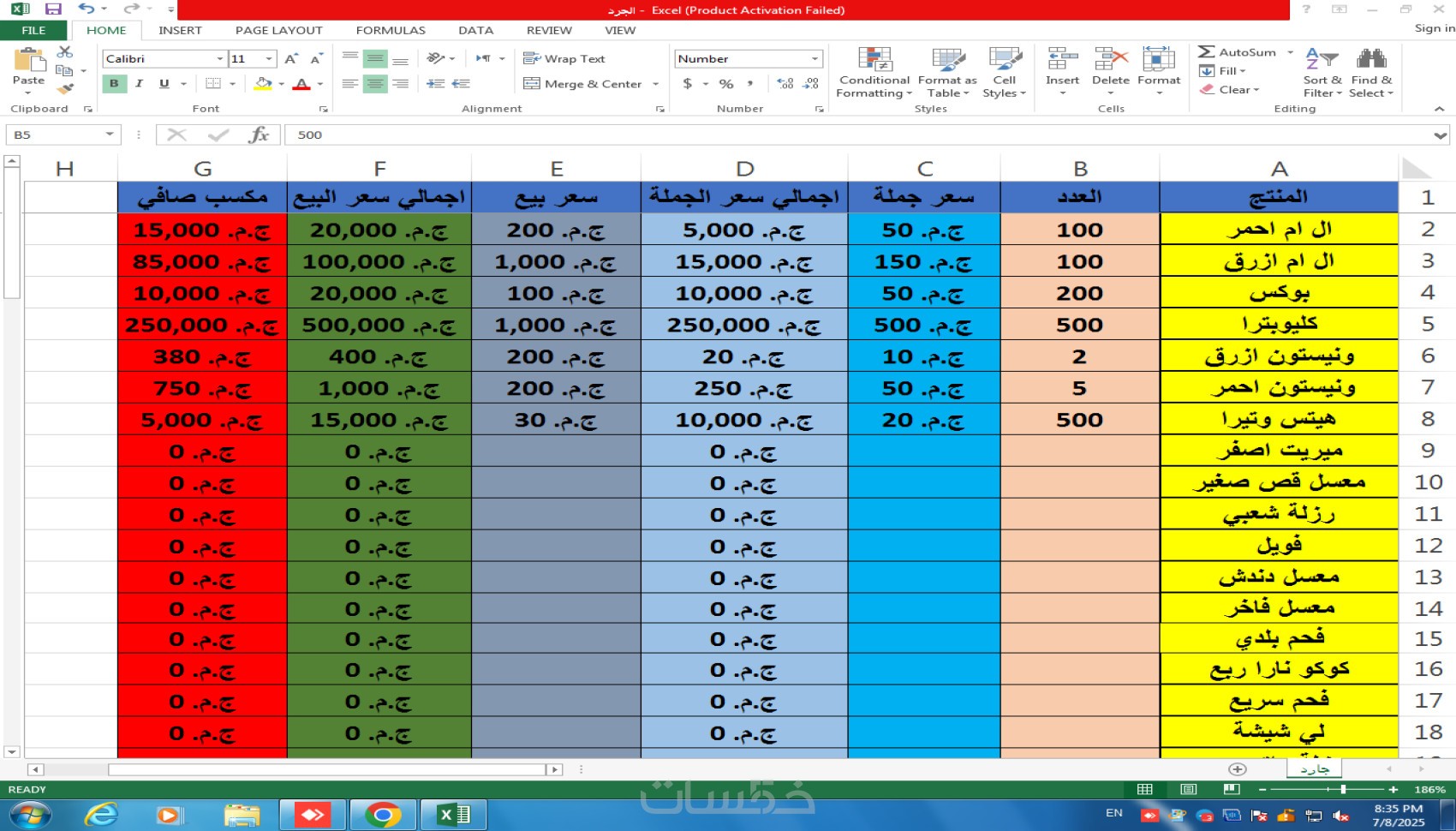
Task: Open Cell Styles gallery
Action: (x=1005, y=73)
